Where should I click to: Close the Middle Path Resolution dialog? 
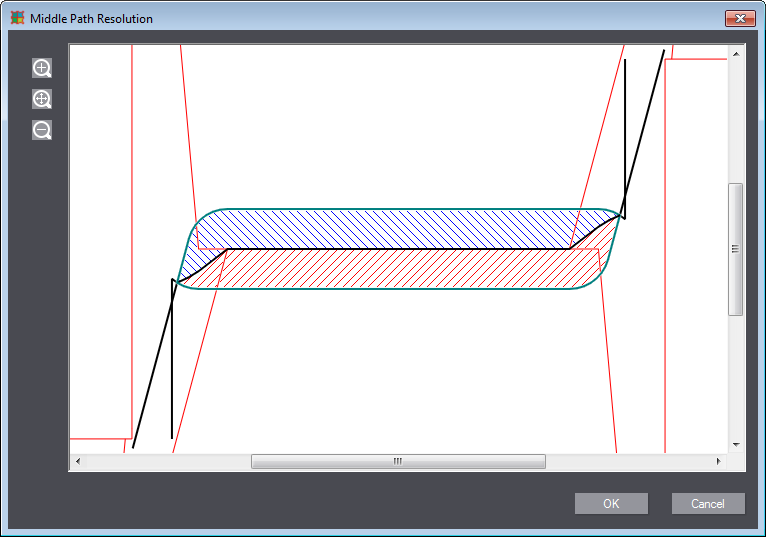tap(740, 18)
